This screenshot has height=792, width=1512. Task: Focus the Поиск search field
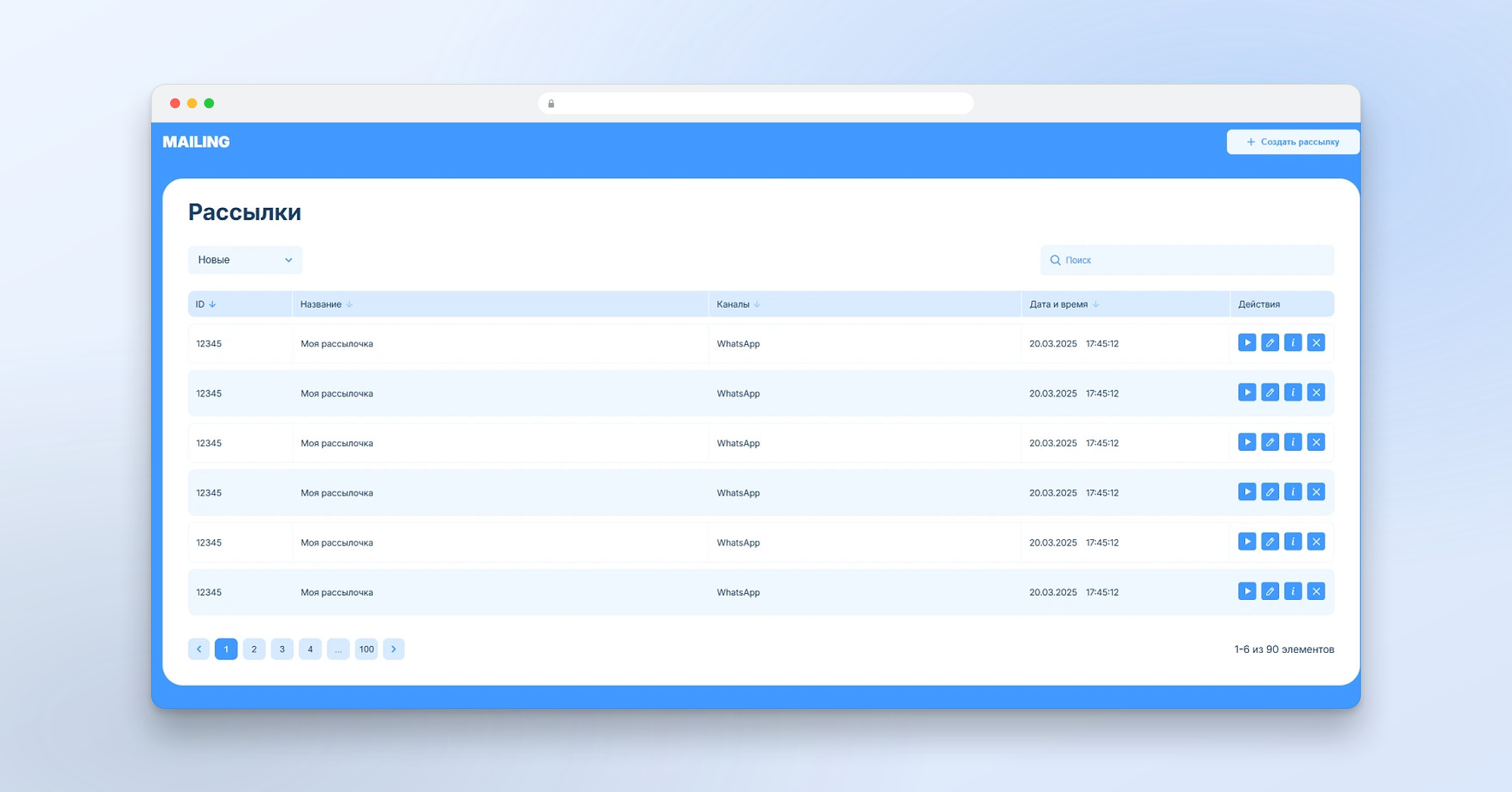pyautogui.click(x=1187, y=259)
